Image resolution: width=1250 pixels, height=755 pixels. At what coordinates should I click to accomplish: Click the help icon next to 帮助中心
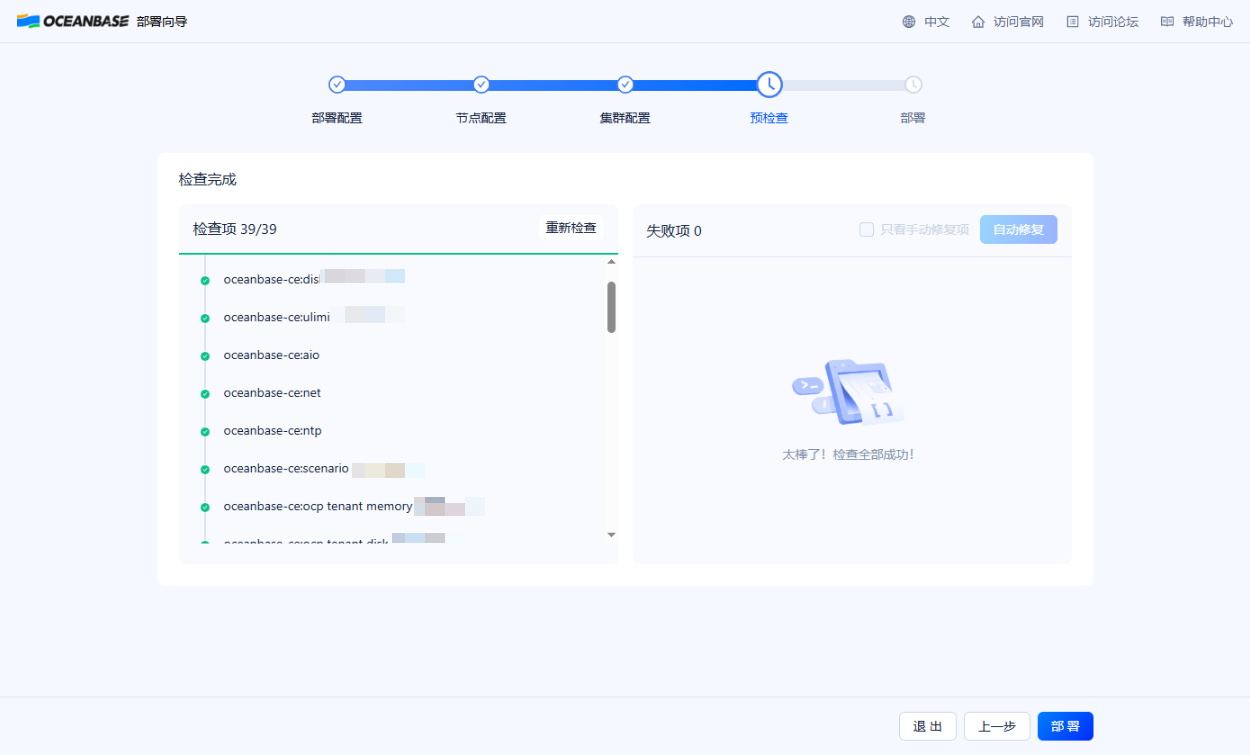pyautogui.click(x=1167, y=20)
